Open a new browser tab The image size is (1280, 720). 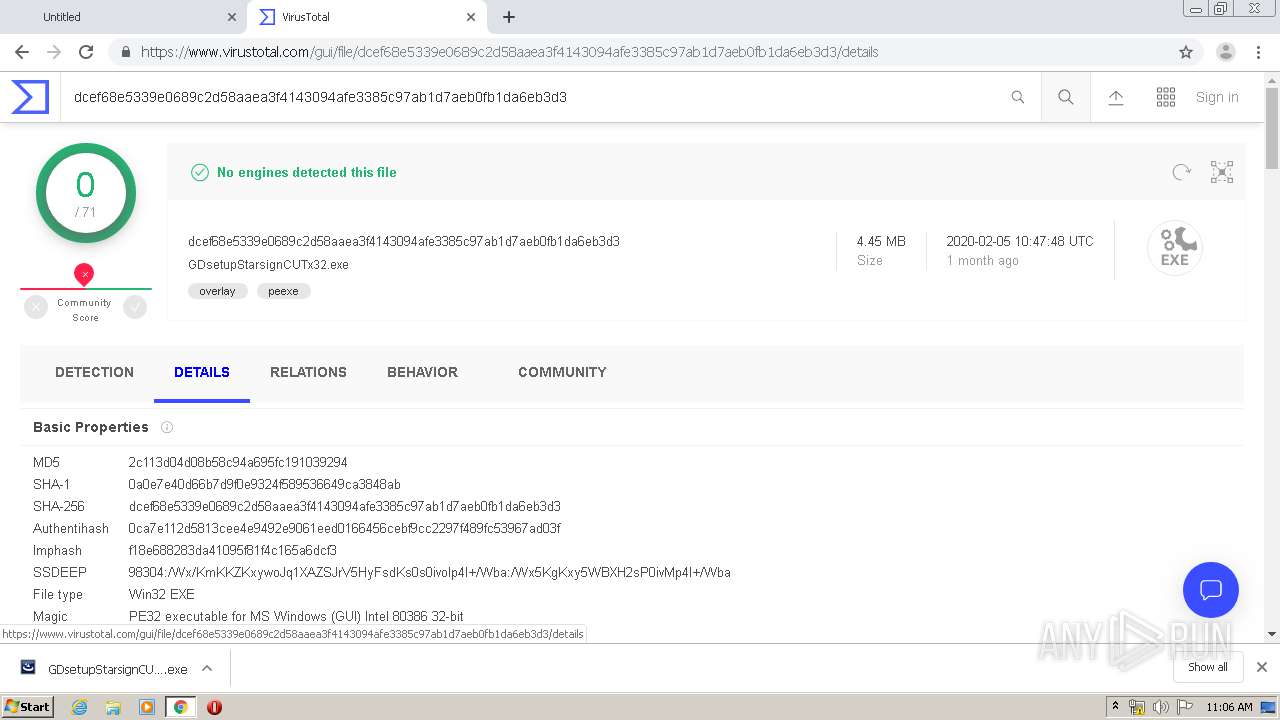coord(509,17)
